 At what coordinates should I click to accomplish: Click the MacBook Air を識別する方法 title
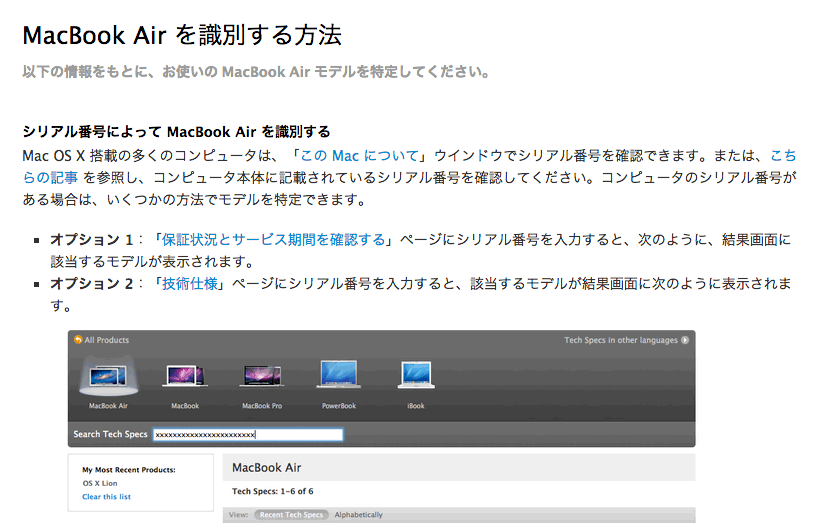182,36
